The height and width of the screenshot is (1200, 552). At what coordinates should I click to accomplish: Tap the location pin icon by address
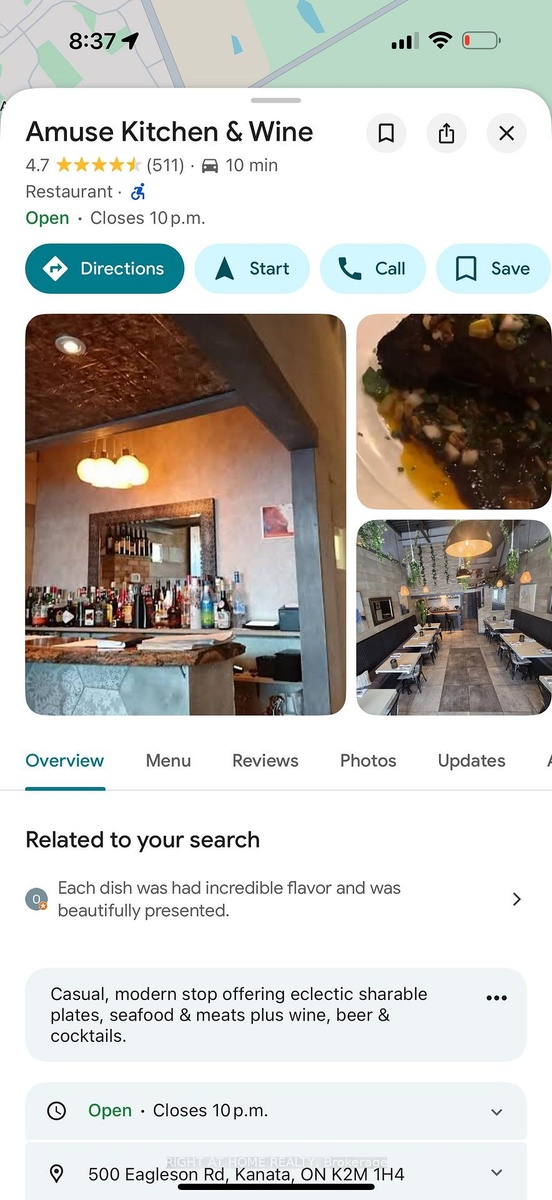57,1173
